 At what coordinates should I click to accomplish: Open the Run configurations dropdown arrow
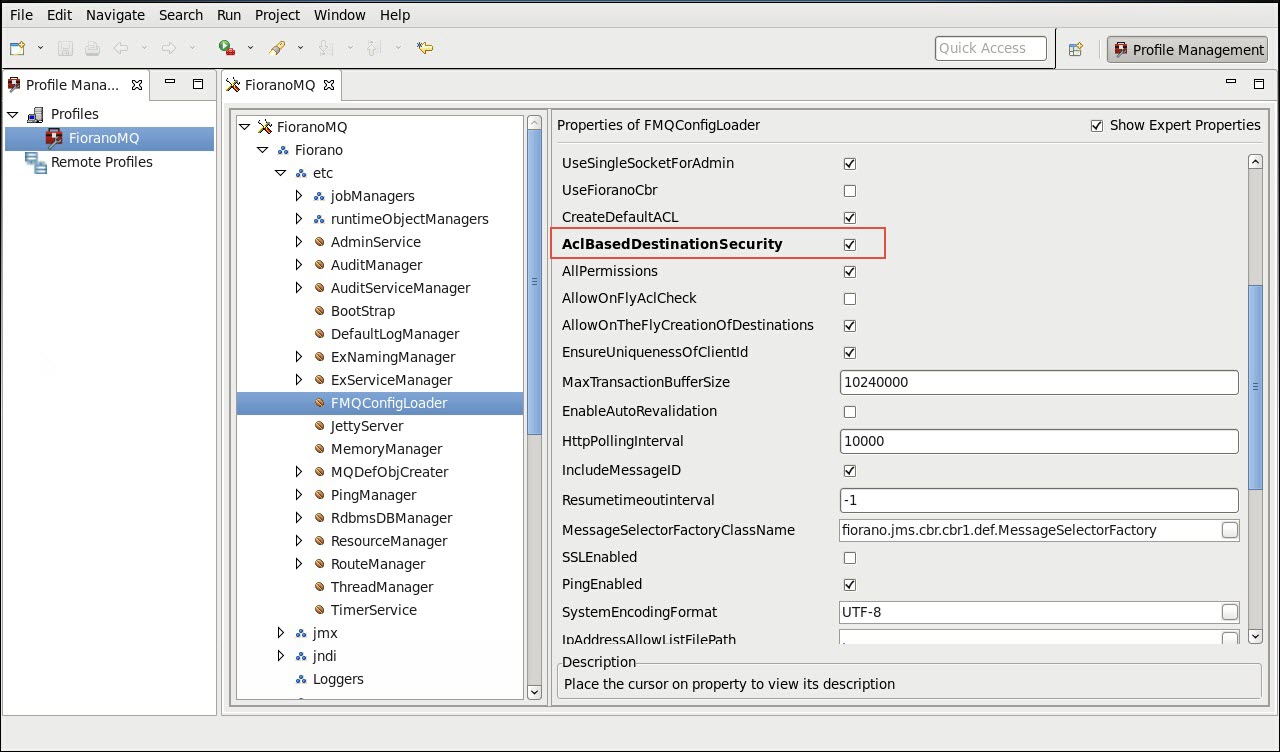pos(250,48)
